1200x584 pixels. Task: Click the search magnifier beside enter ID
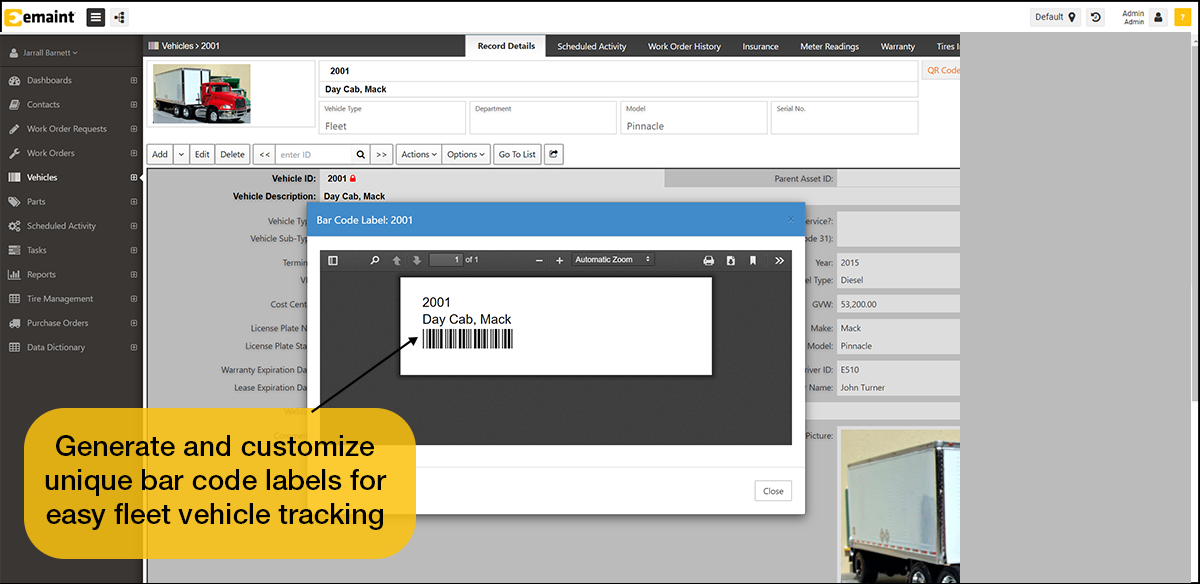coord(360,154)
